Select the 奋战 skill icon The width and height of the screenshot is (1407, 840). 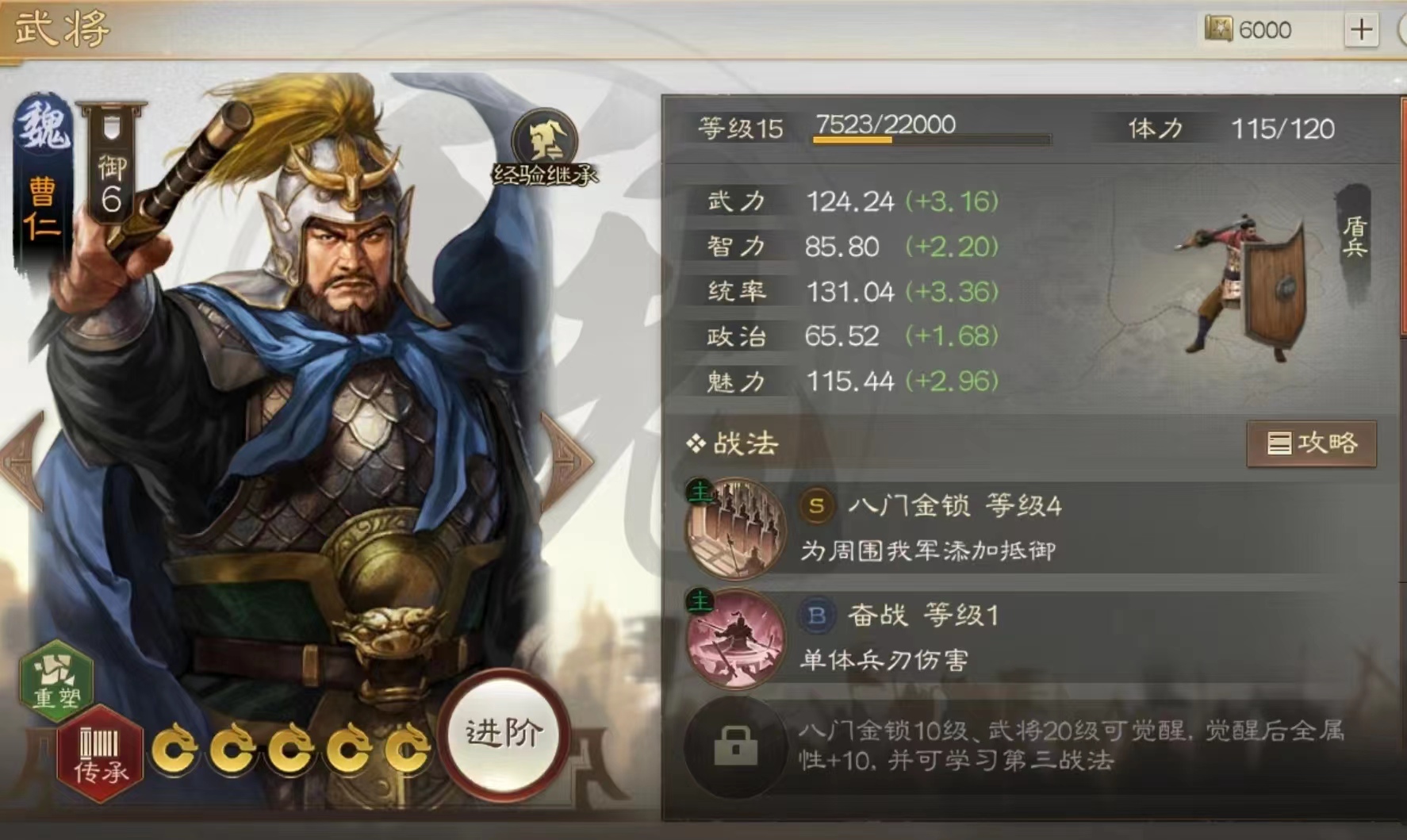pos(735,639)
